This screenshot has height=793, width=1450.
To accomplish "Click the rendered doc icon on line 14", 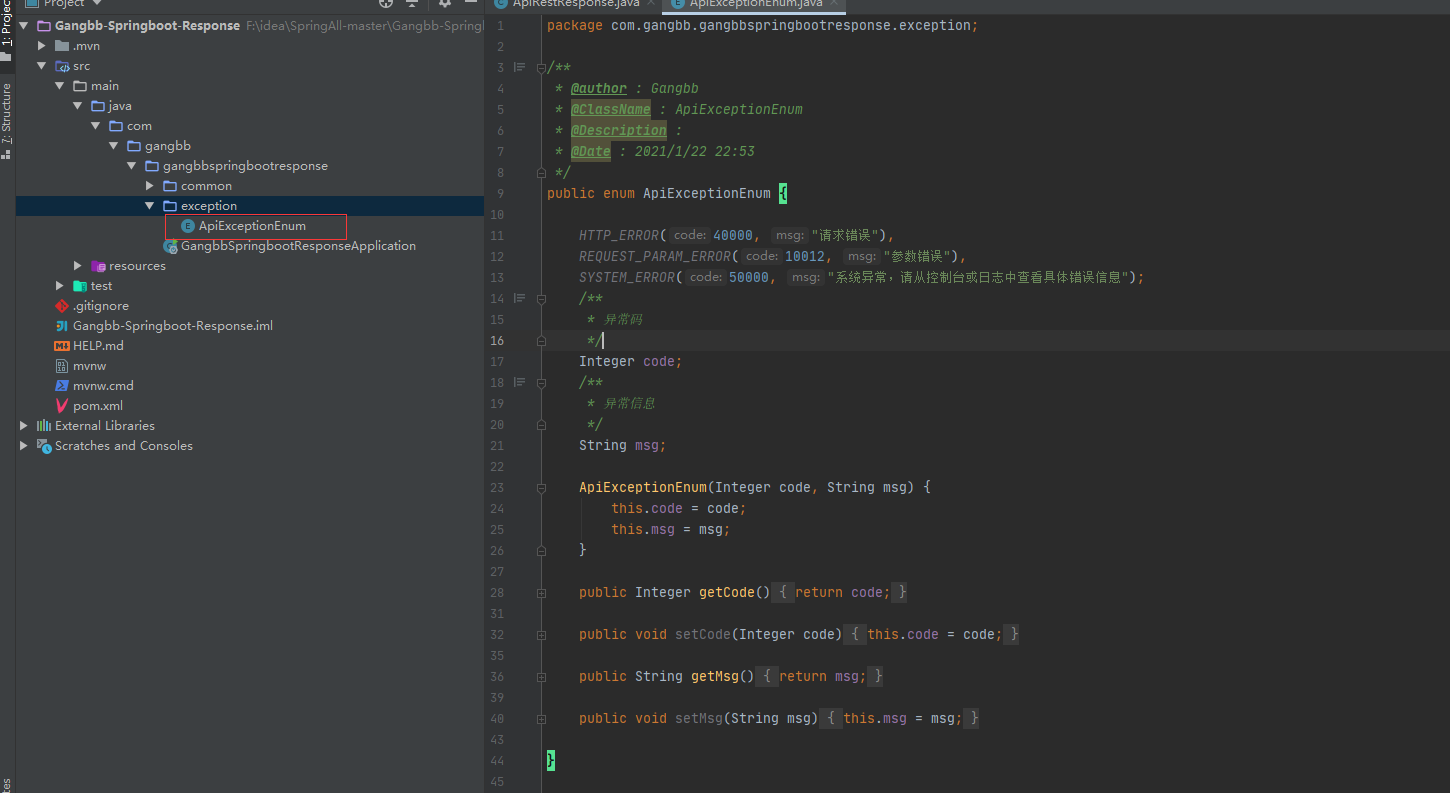I will point(519,298).
